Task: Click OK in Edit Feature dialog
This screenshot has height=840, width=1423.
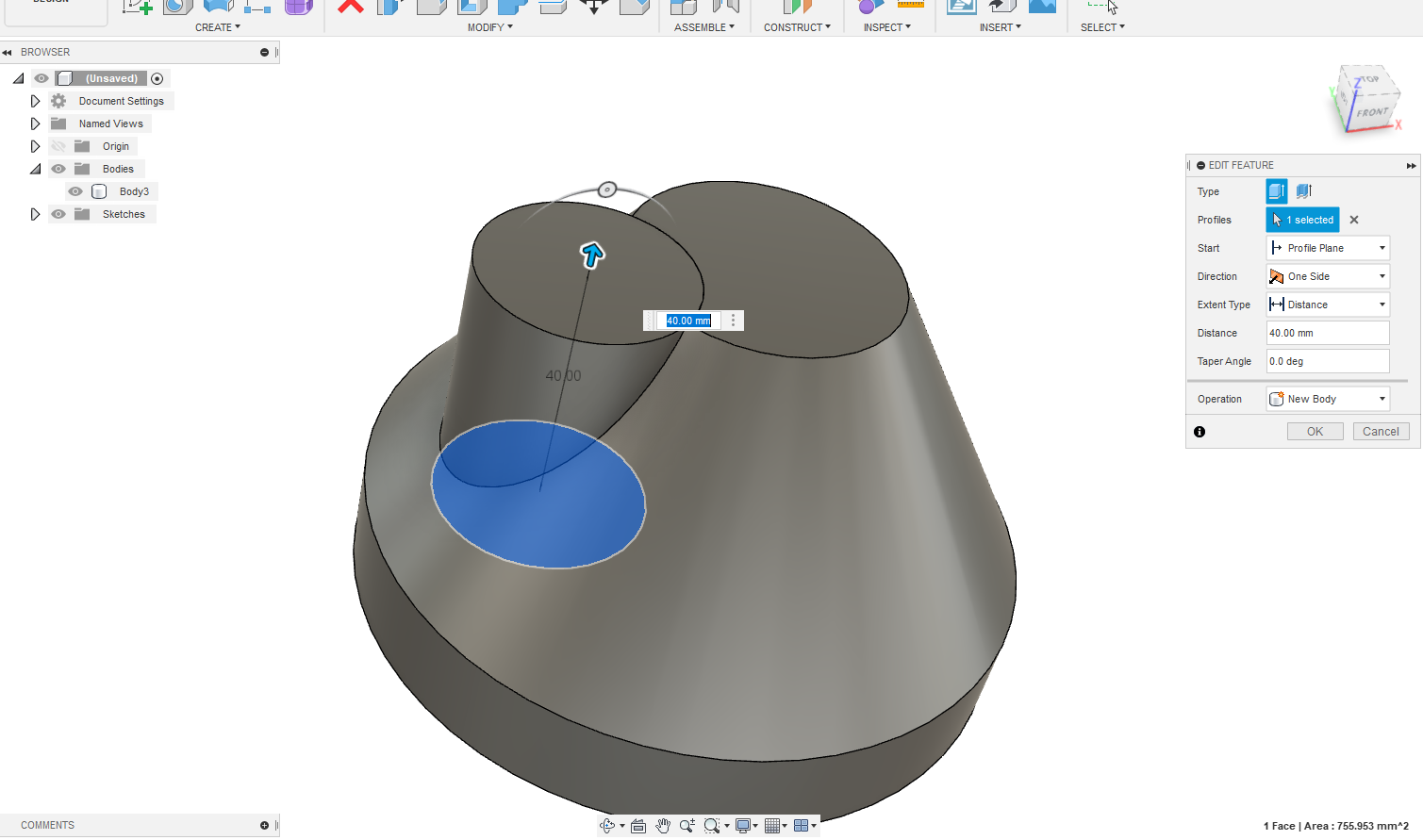Action: click(x=1315, y=431)
